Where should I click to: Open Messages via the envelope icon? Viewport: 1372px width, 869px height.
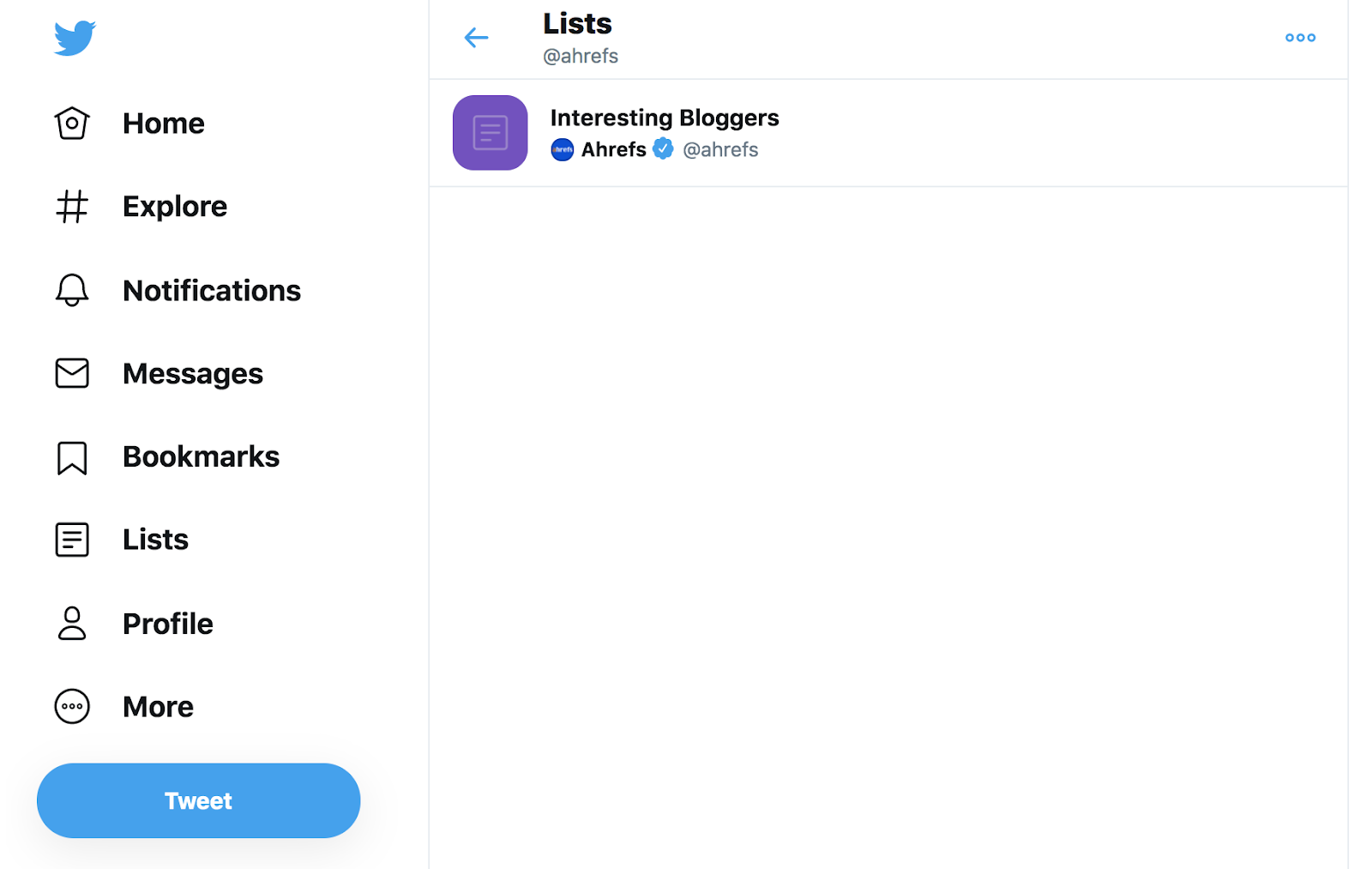click(72, 373)
